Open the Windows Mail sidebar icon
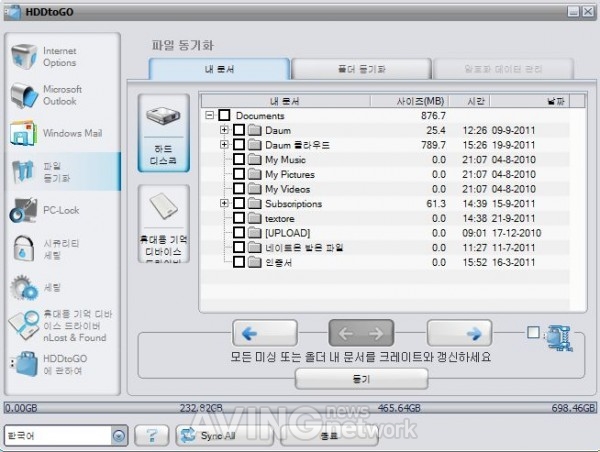This screenshot has height=452, width=600. tap(24, 133)
